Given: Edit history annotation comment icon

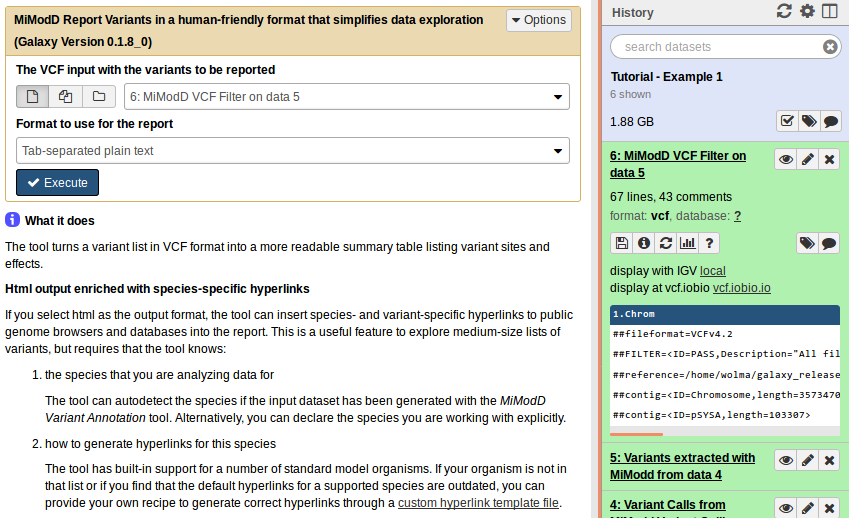Looking at the screenshot, I should [831, 121].
